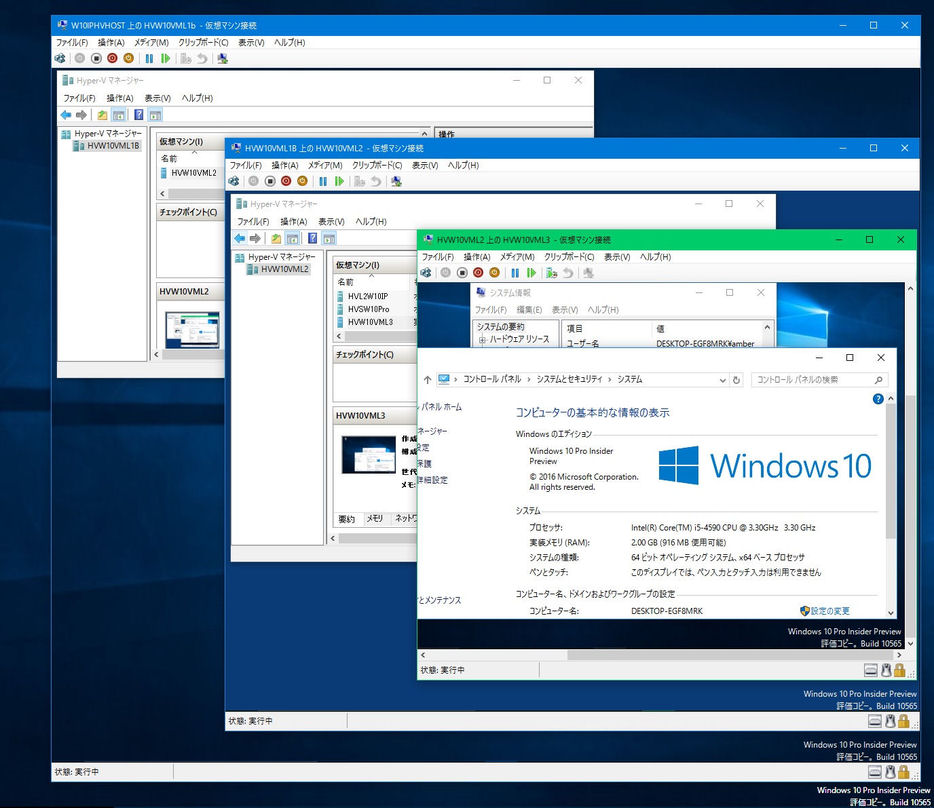Screen dimensions: 934x808
Task: Click red Shut Down icon in HVW10VML1b toolbar
Action: [112, 58]
